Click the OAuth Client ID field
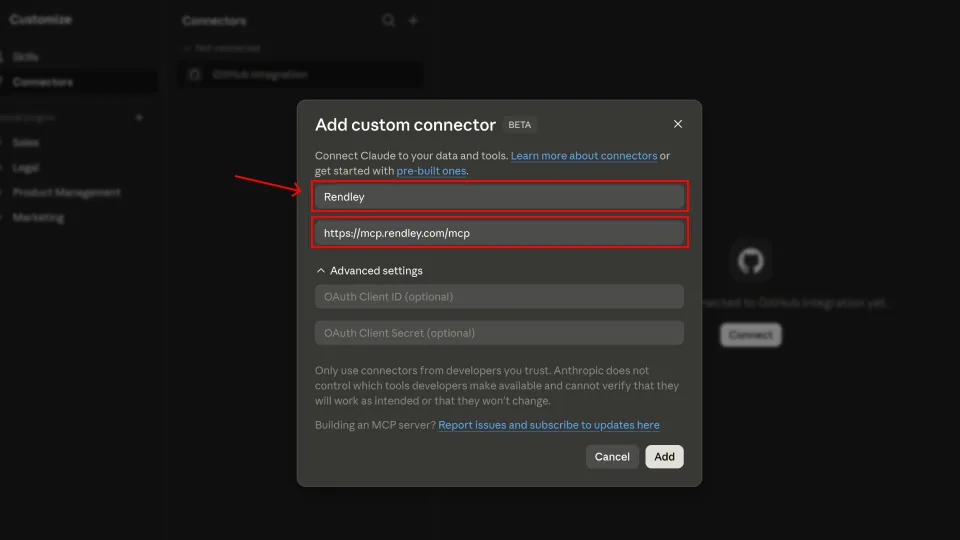Image resolution: width=960 pixels, height=540 pixels. coord(499,296)
